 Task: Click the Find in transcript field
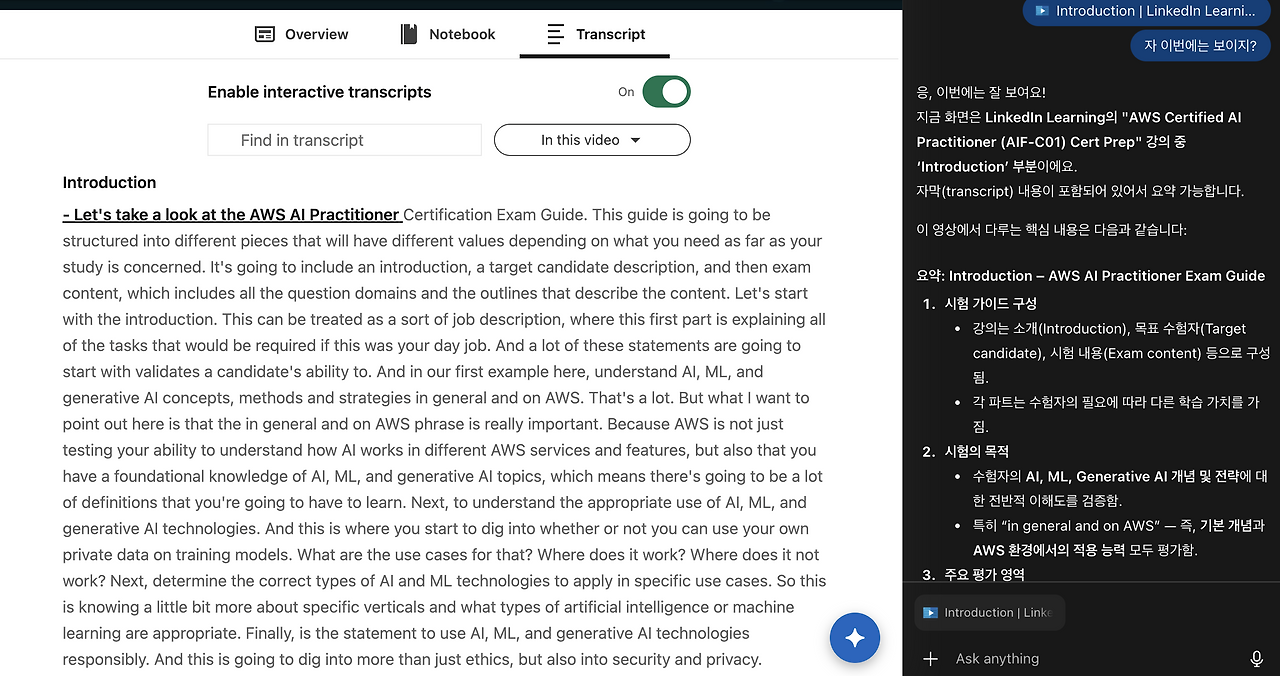tap(344, 140)
